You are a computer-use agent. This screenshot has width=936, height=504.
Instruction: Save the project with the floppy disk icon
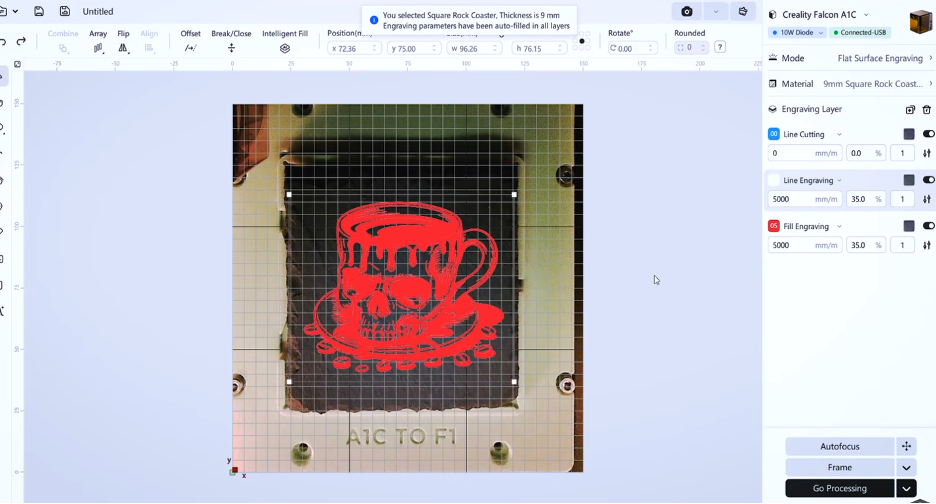(x=39, y=11)
